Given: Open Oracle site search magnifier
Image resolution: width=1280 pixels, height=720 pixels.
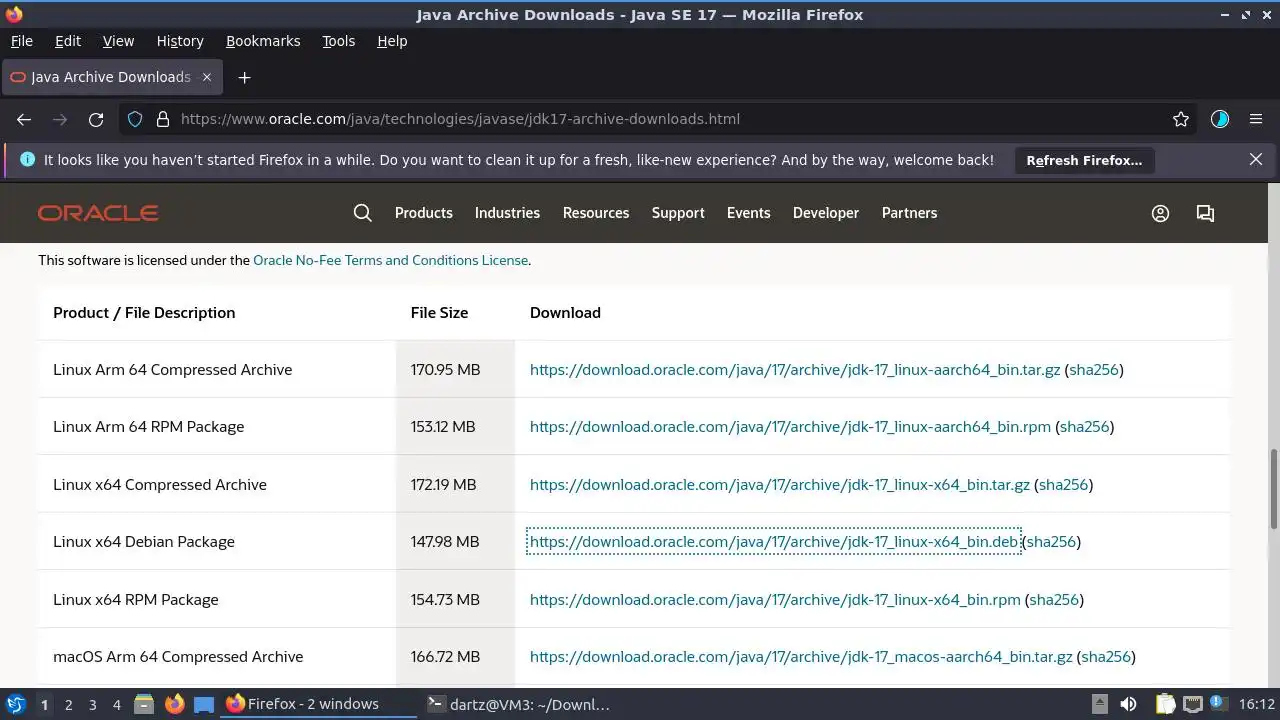Looking at the screenshot, I should pyautogui.click(x=363, y=213).
